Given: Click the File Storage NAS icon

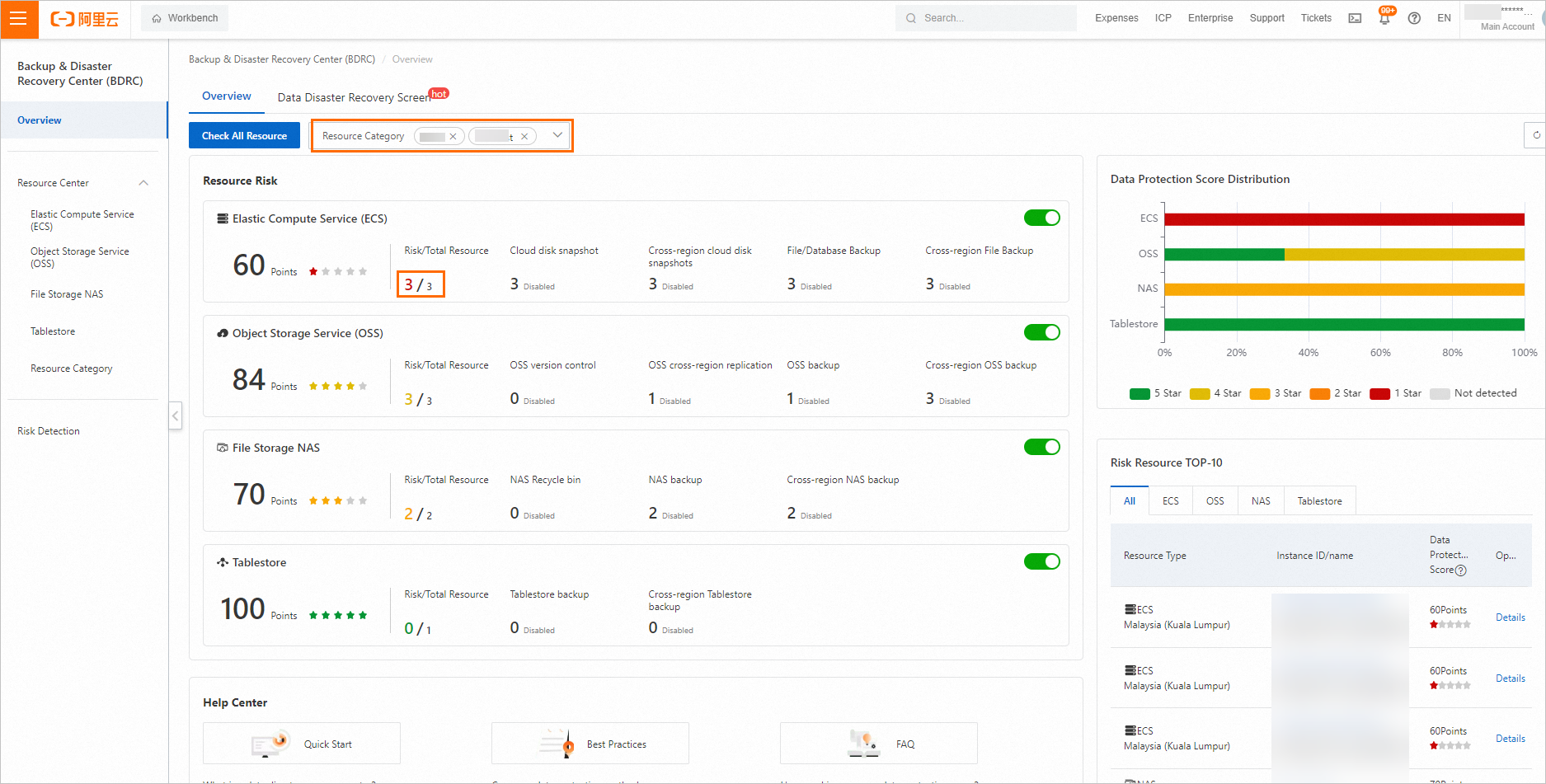Looking at the screenshot, I should pyautogui.click(x=223, y=448).
